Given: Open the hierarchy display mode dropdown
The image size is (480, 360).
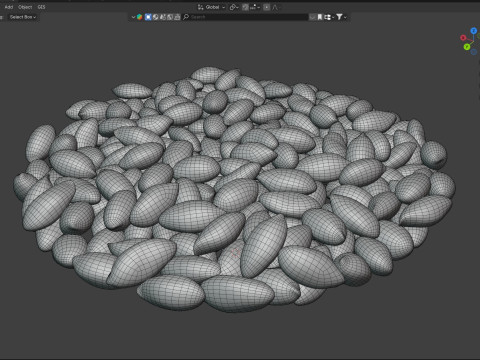Looking at the screenshot, I should [x=329, y=17].
